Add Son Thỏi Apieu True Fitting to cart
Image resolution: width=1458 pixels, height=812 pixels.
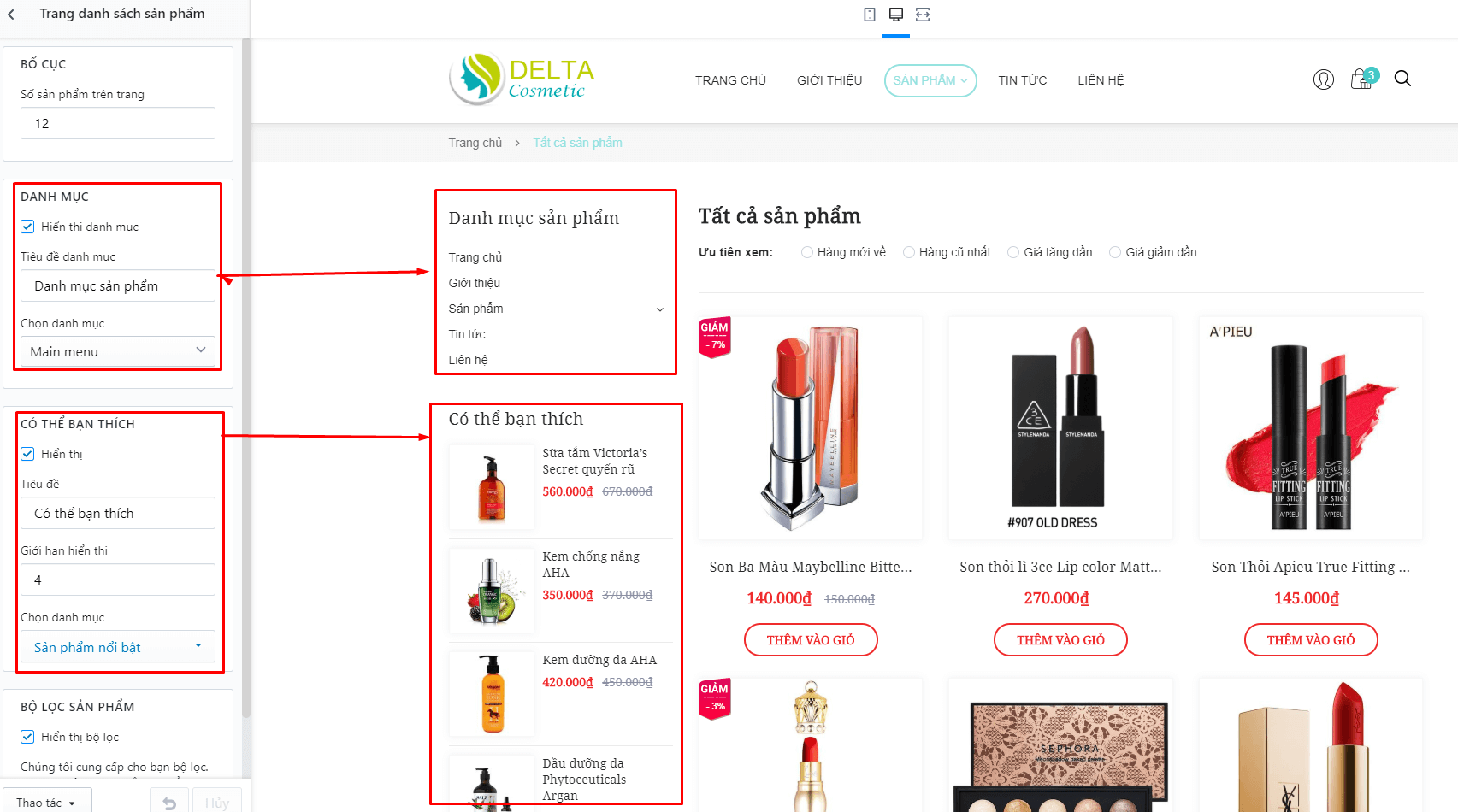tap(1311, 640)
